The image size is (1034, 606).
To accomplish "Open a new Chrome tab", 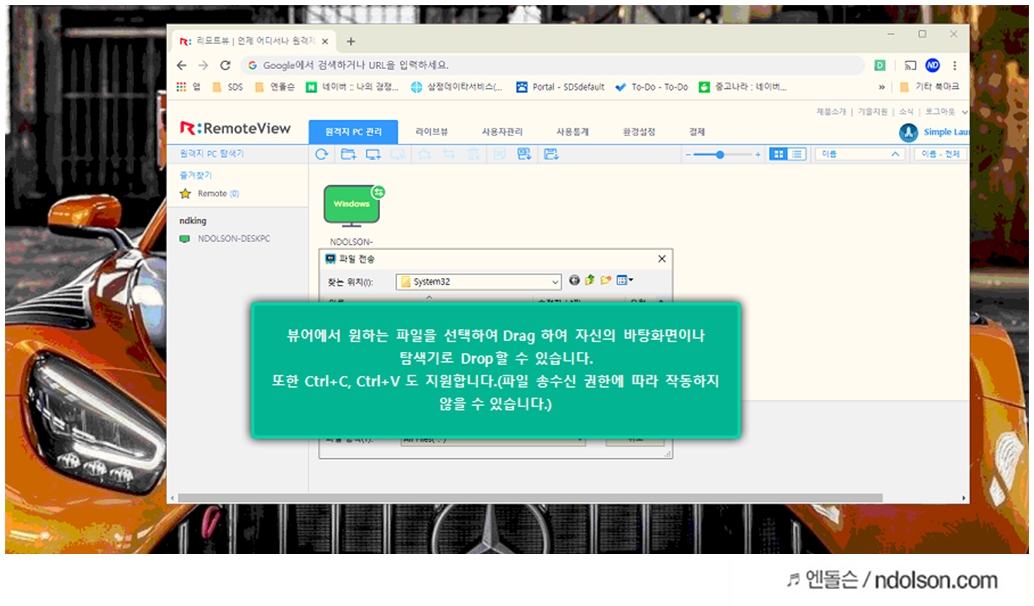I will click(351, 42).
